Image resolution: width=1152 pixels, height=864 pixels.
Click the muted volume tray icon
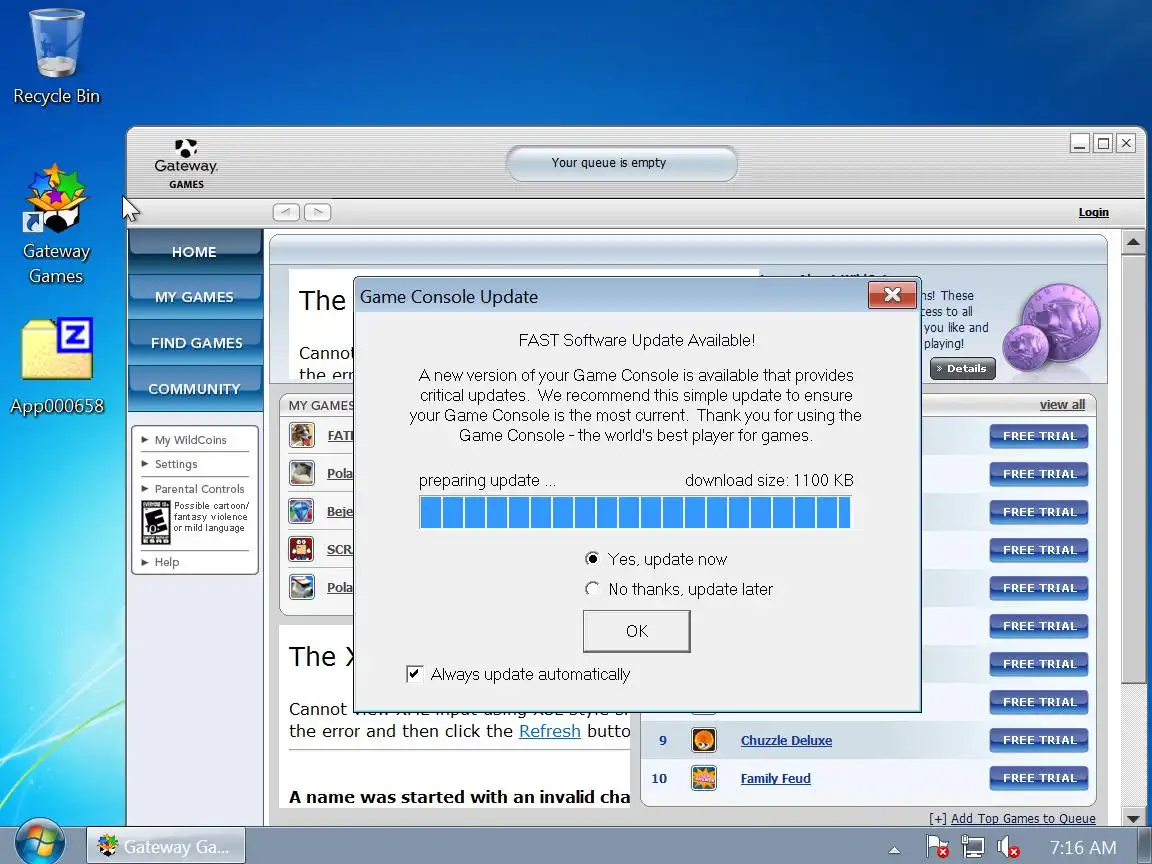(x=1008, y=847)
